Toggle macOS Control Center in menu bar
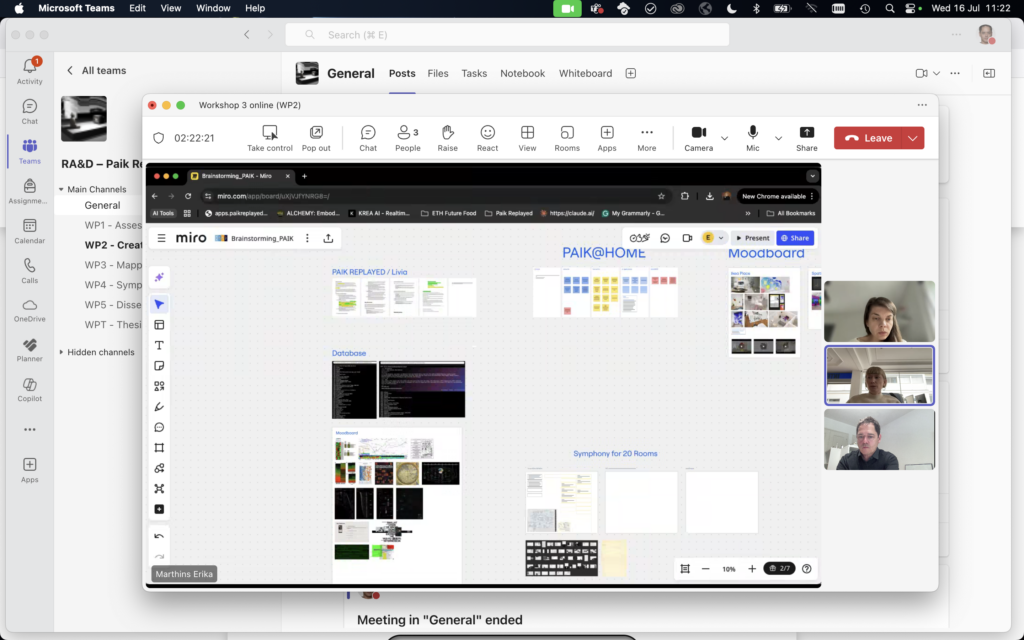Image resolution: width=1024 pixels, height=640 pixels. coord(911,8)
